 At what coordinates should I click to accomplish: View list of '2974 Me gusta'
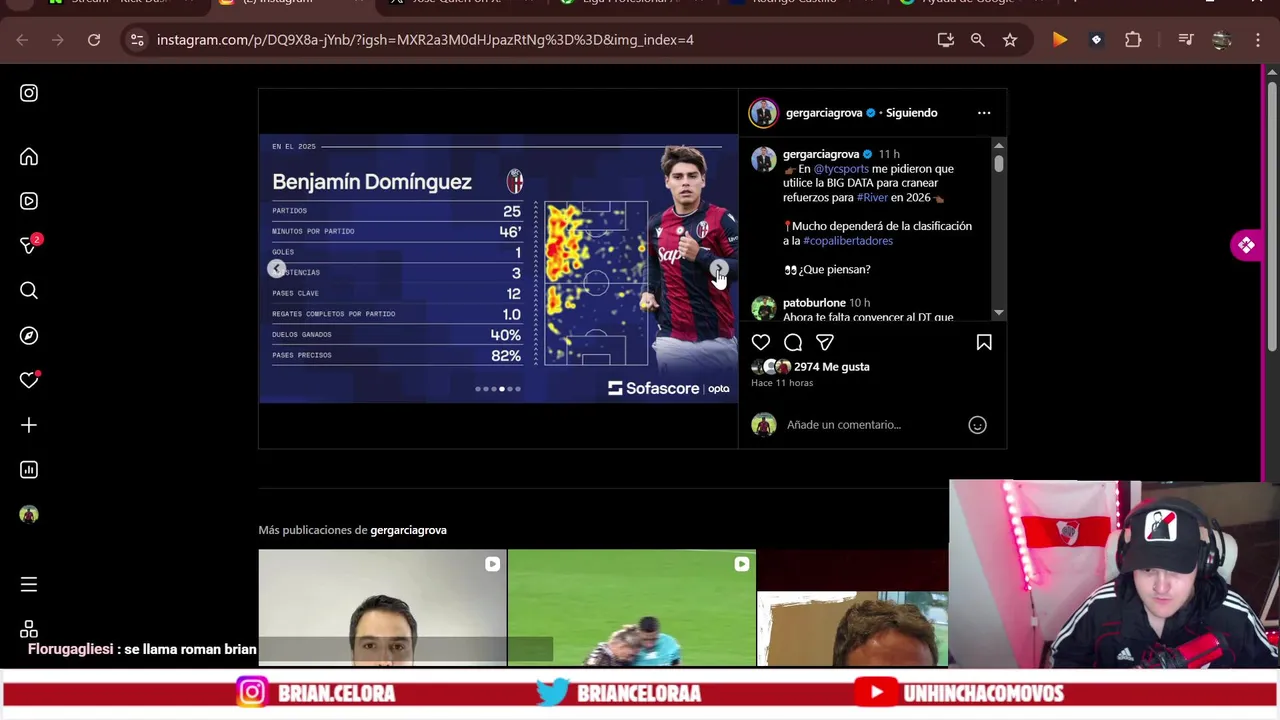click(x=831, y=367)
